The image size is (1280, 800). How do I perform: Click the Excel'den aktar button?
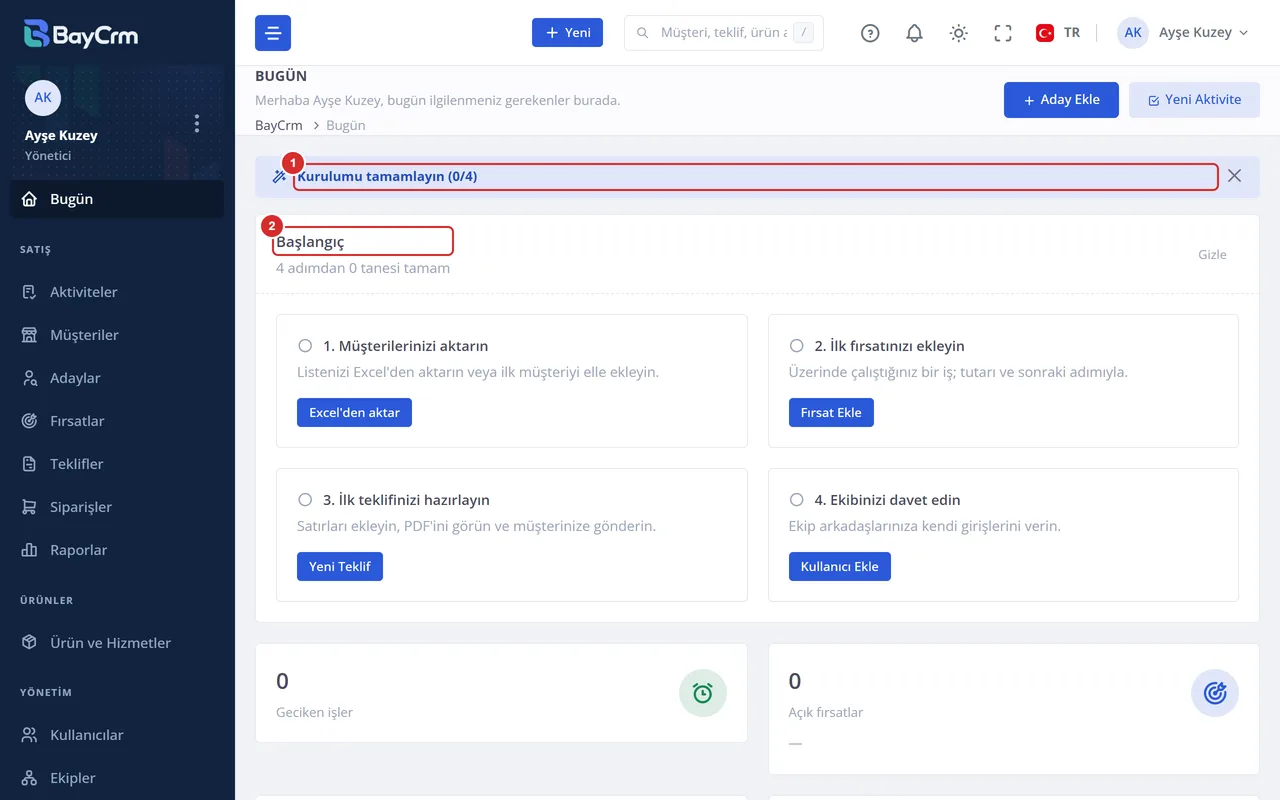tap(354, 413)
